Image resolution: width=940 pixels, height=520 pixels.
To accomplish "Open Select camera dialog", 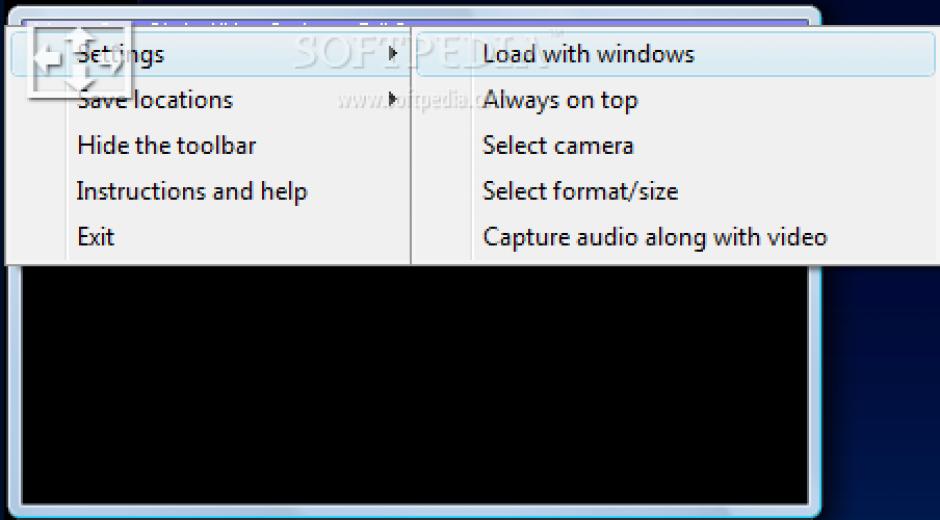I will [x=676, y=145].
